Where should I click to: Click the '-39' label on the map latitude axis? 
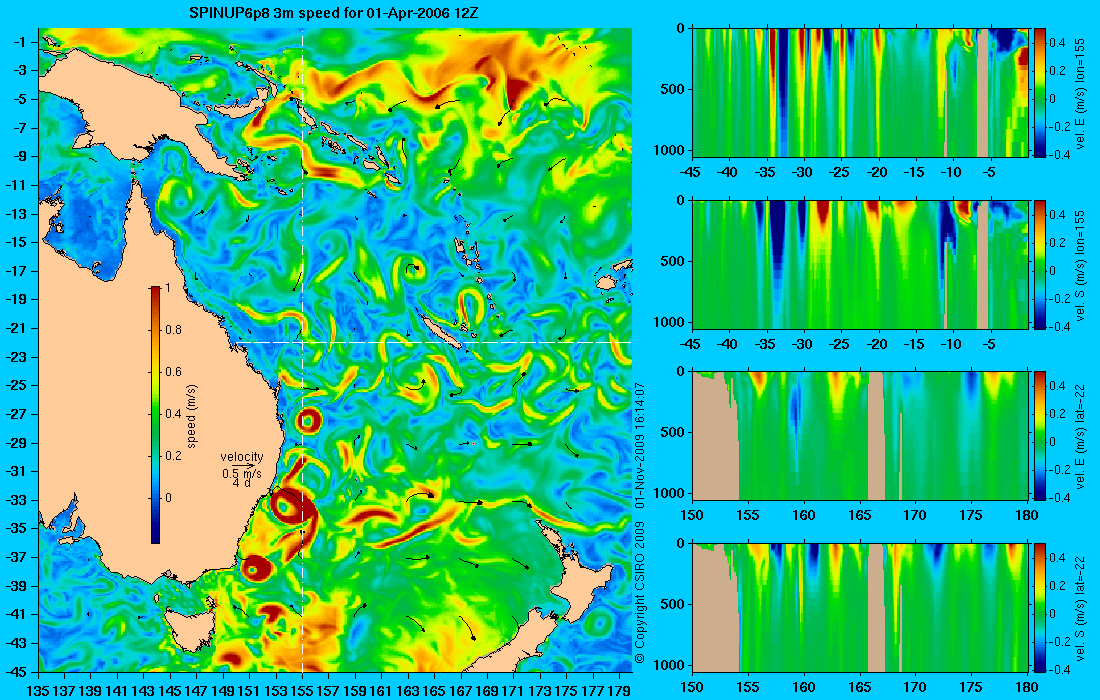16,586
